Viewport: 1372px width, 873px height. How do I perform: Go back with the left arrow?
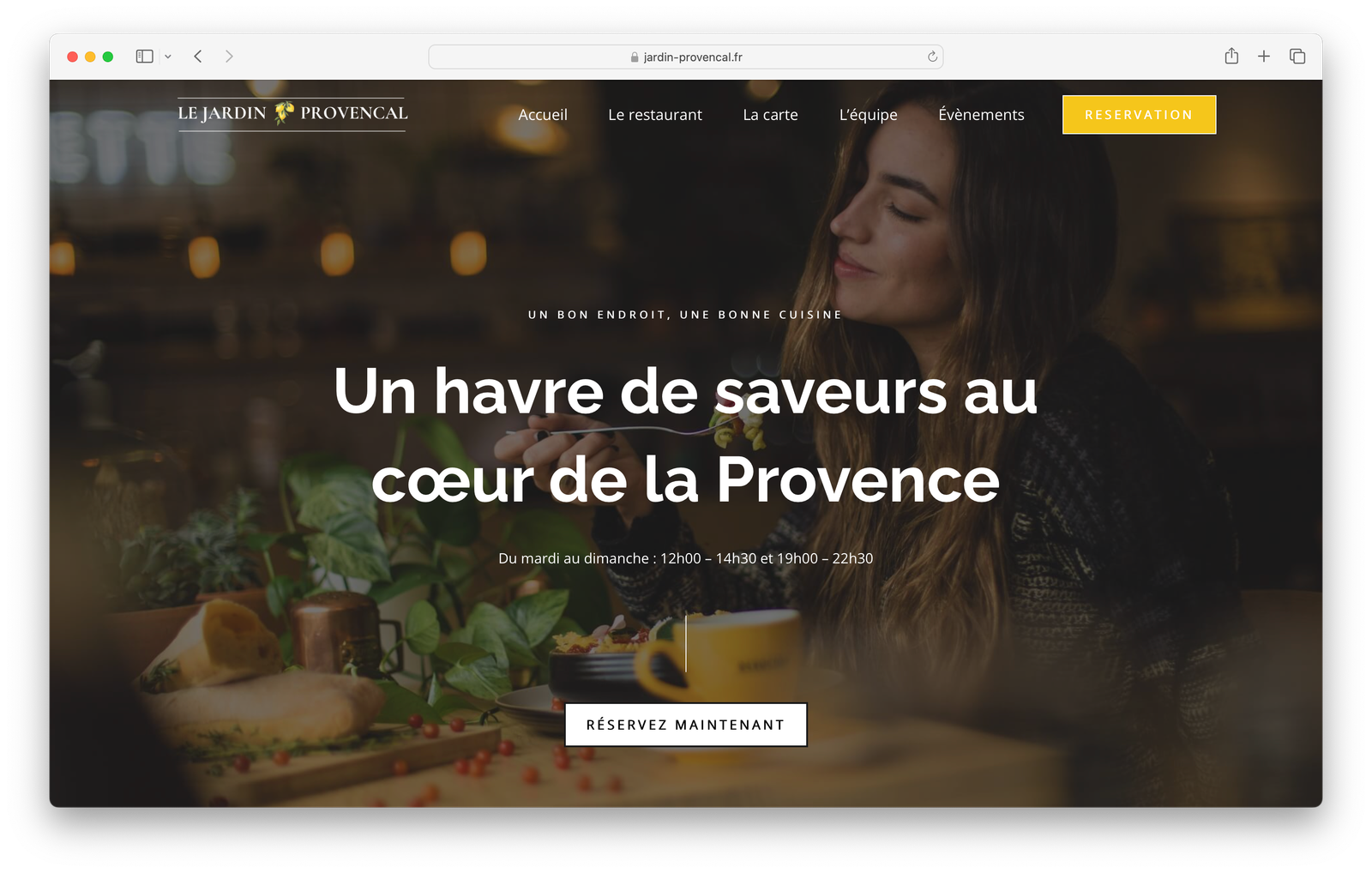tap(198, 57)
